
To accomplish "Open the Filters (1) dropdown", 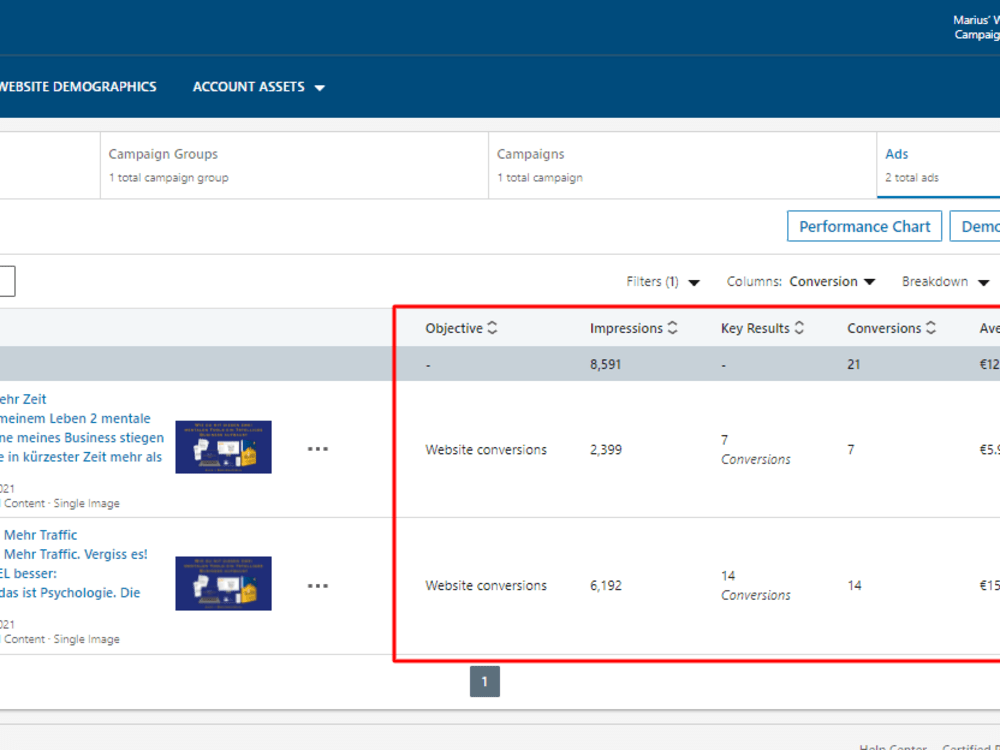I will pyautogui.click(x=663, y=282).
